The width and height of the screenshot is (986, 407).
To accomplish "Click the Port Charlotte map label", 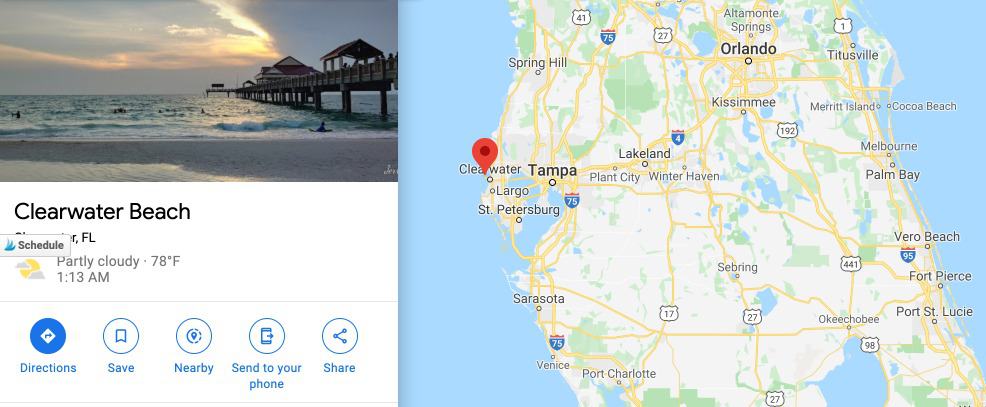I will click(x=619, y=374).
